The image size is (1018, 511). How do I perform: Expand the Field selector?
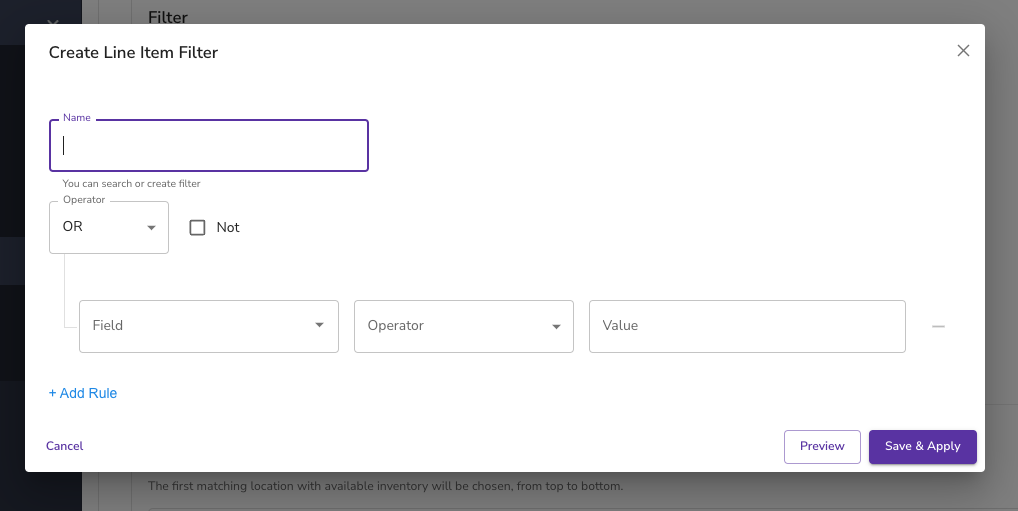tap(209, 327)
